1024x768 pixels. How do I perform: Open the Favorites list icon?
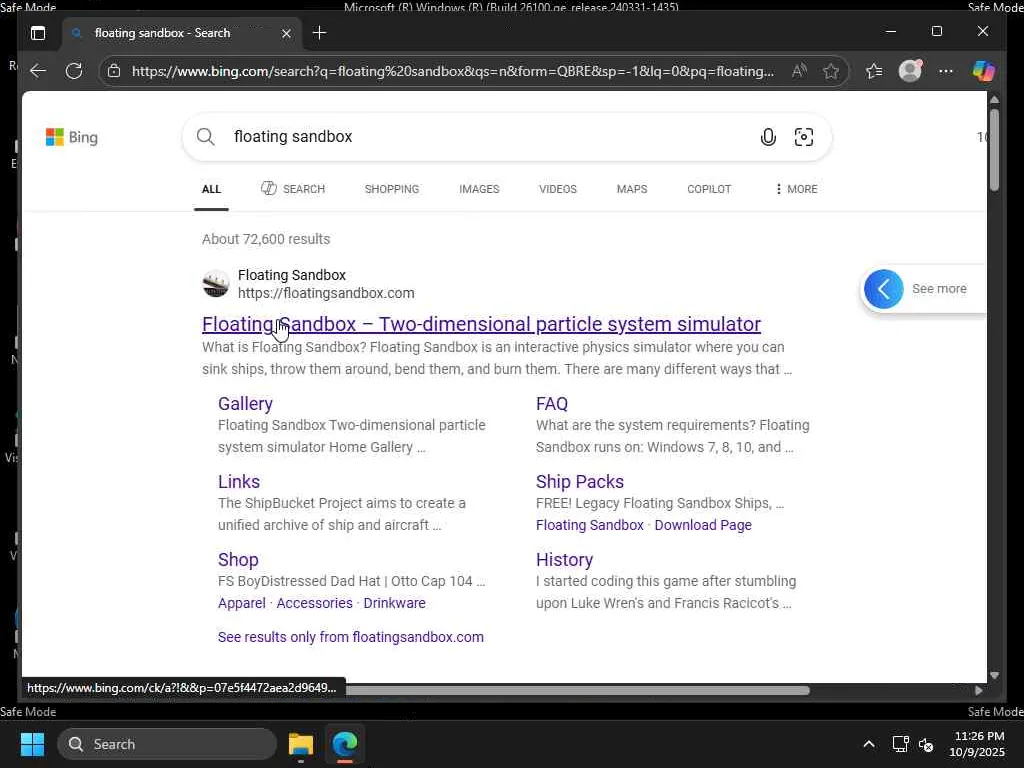coord(874,71)
